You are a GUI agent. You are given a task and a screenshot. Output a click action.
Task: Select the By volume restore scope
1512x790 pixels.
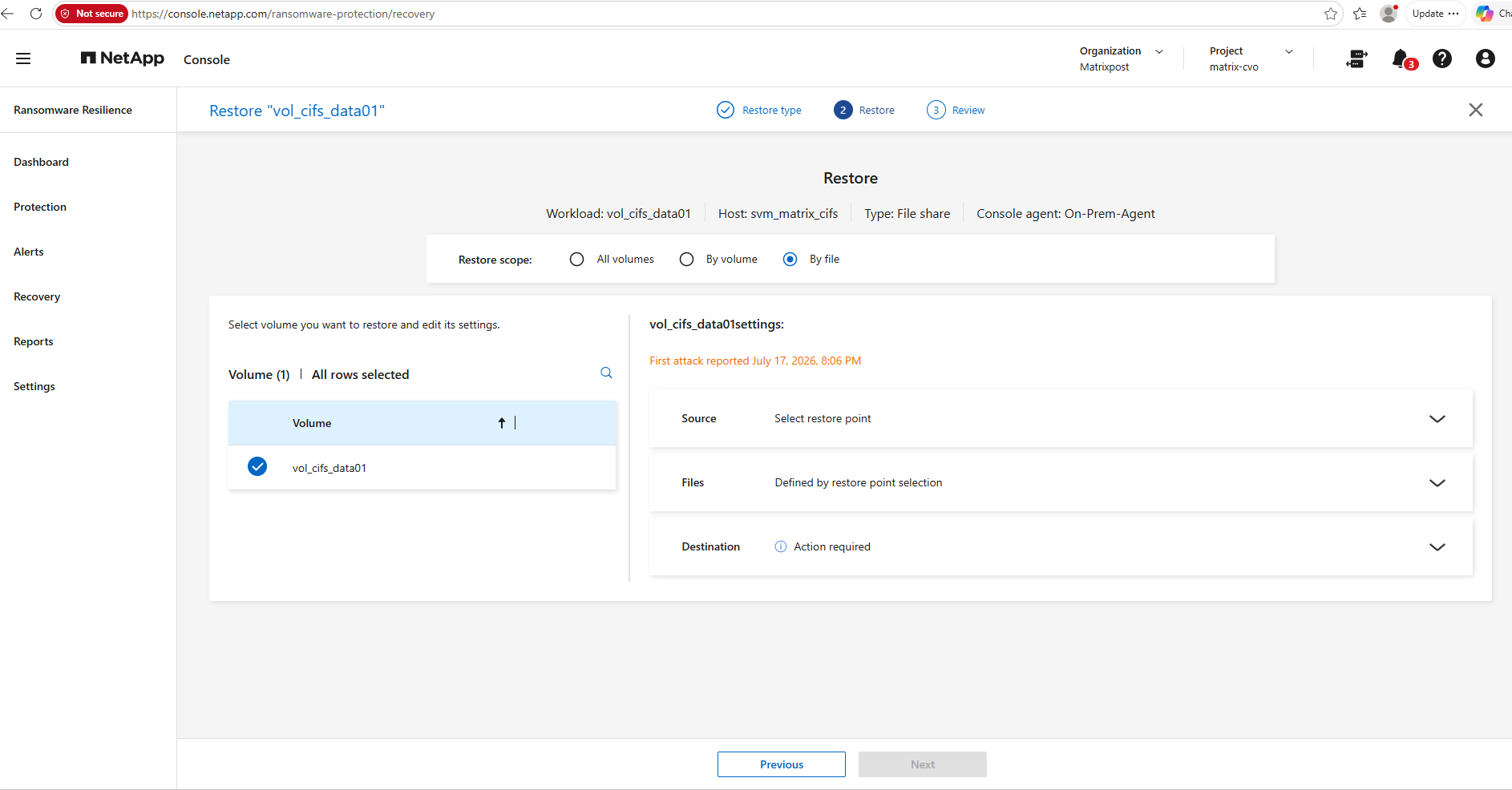point(686,259)
